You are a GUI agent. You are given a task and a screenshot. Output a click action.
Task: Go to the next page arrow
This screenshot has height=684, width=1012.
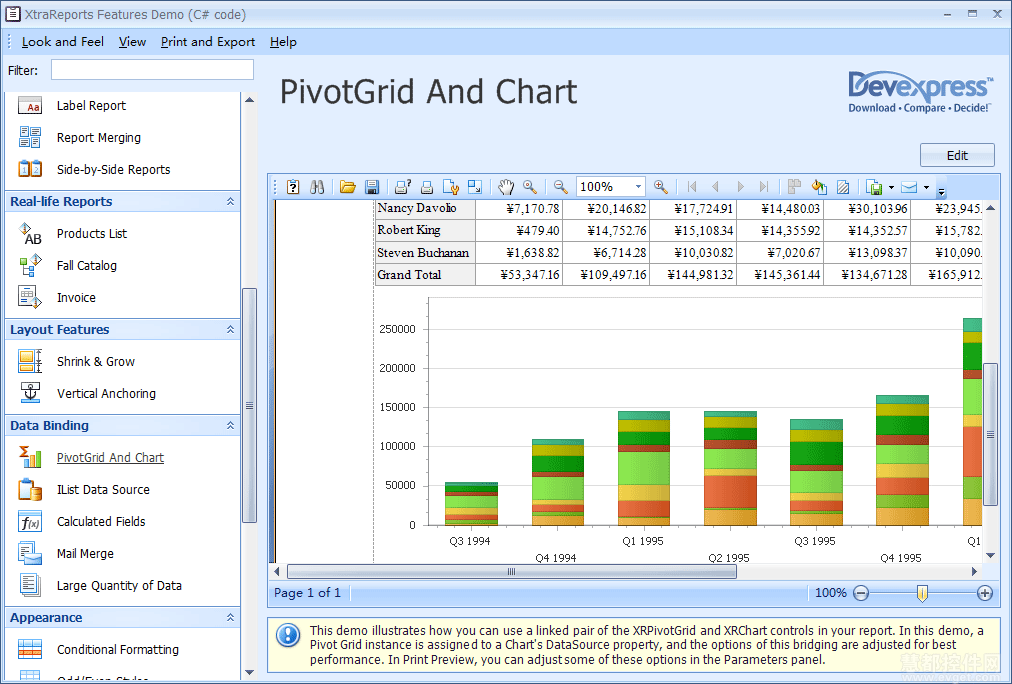(740, 187)
